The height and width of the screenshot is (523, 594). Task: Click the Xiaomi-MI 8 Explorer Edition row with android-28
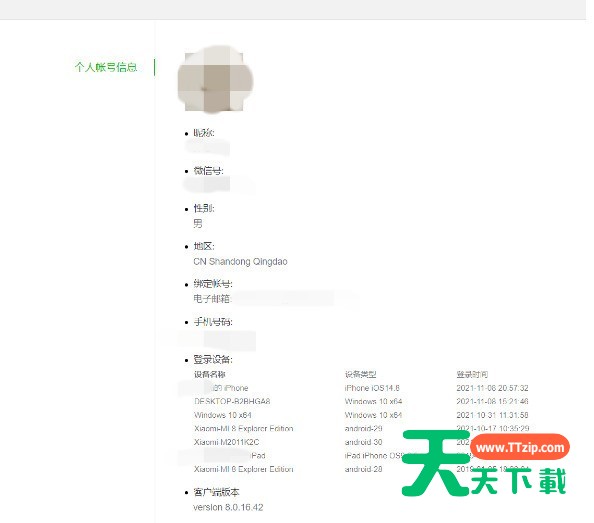click(x=244, y=469)
